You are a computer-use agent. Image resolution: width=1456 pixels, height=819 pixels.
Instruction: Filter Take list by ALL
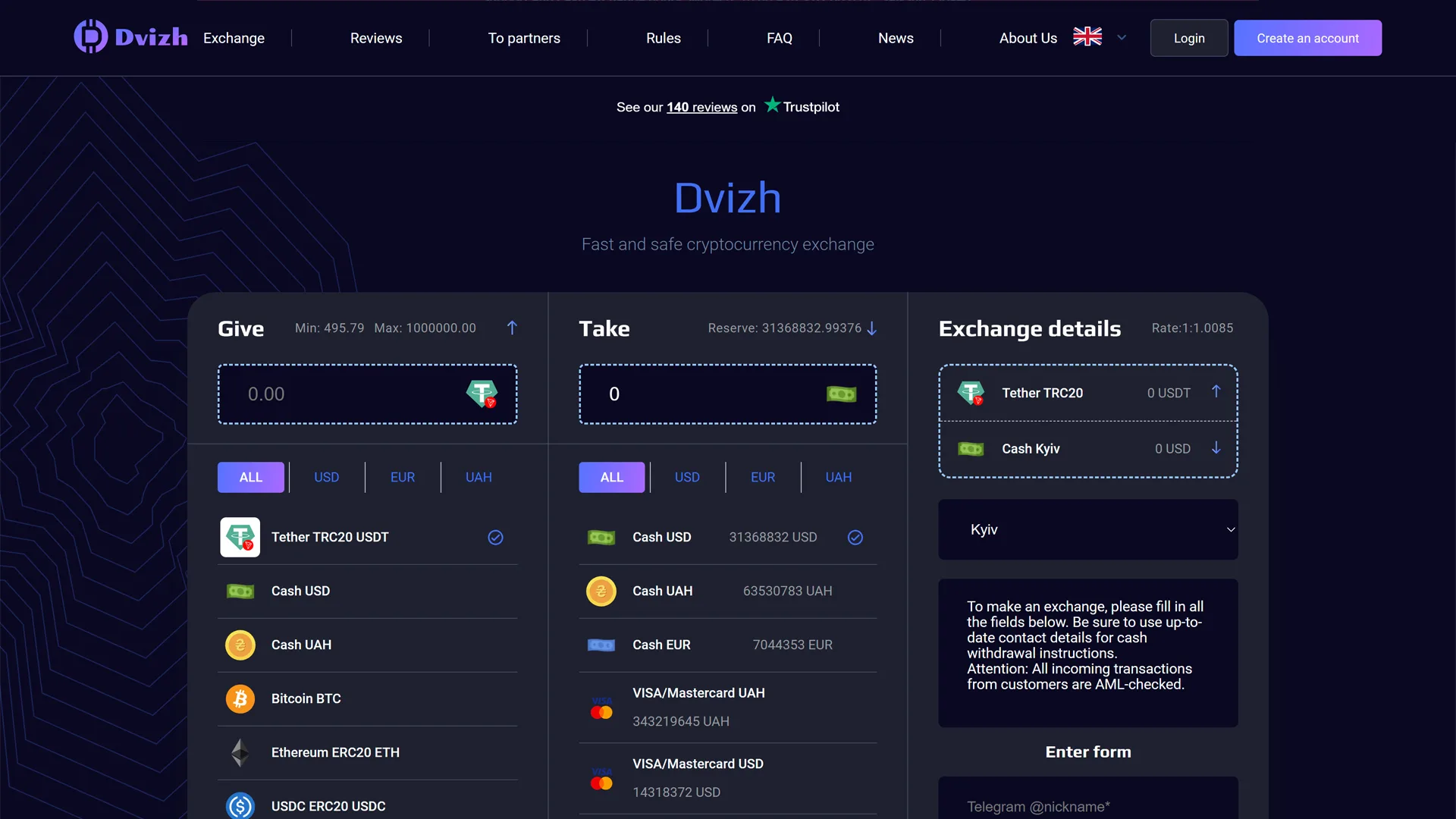pos(612,477)
